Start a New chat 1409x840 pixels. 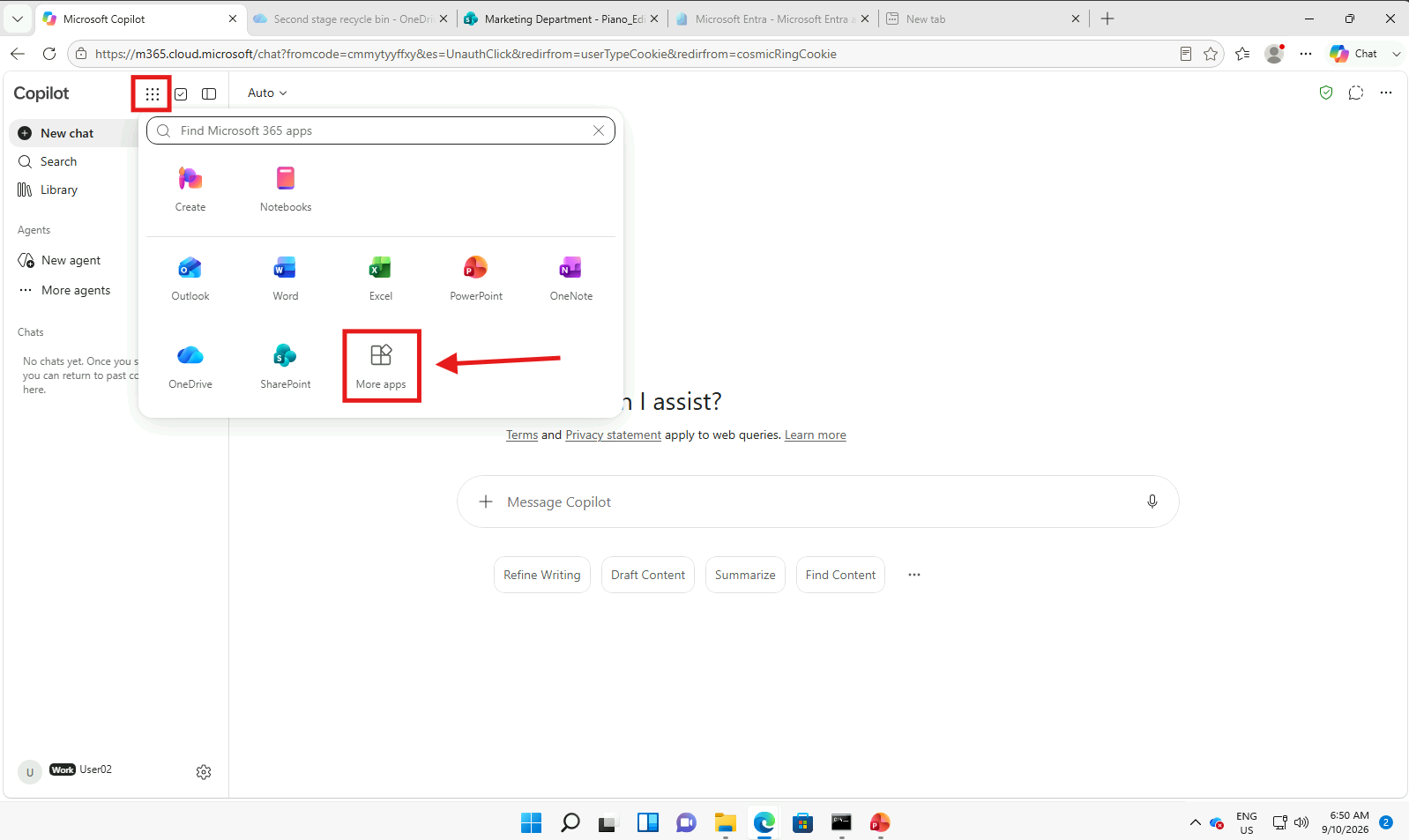(72, 133)
